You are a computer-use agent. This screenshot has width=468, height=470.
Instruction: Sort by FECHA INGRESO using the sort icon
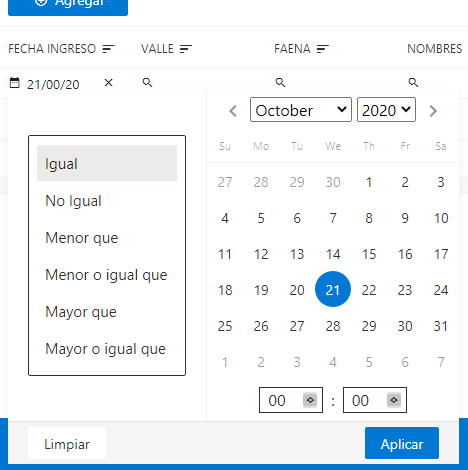[x=108, y=49]
